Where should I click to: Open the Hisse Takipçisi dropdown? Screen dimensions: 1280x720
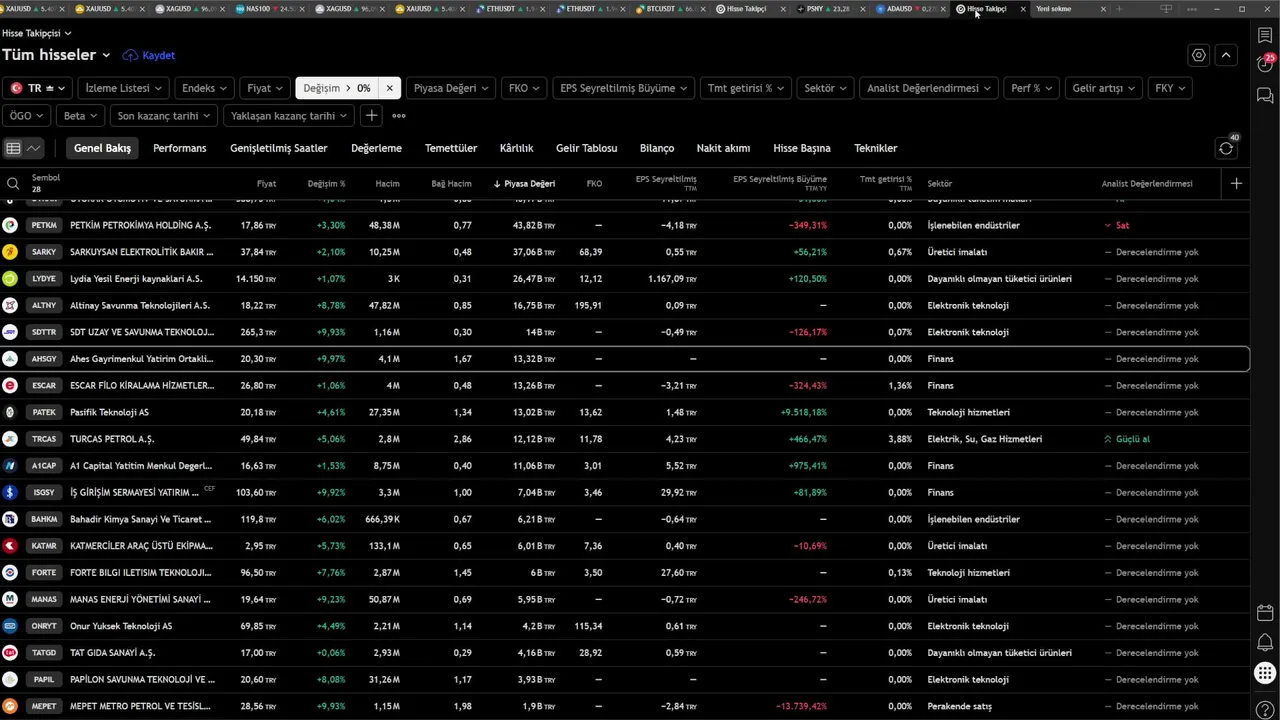pos(37,33)
